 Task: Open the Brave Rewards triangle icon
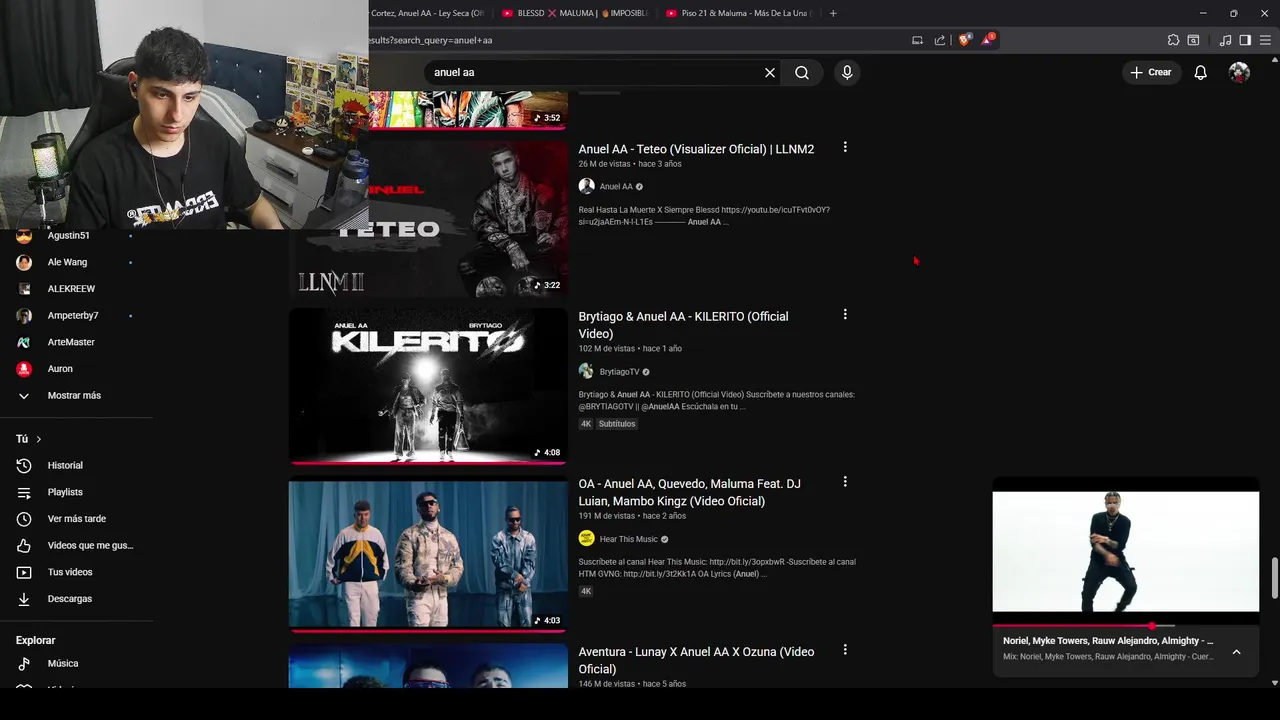point(988,40)
